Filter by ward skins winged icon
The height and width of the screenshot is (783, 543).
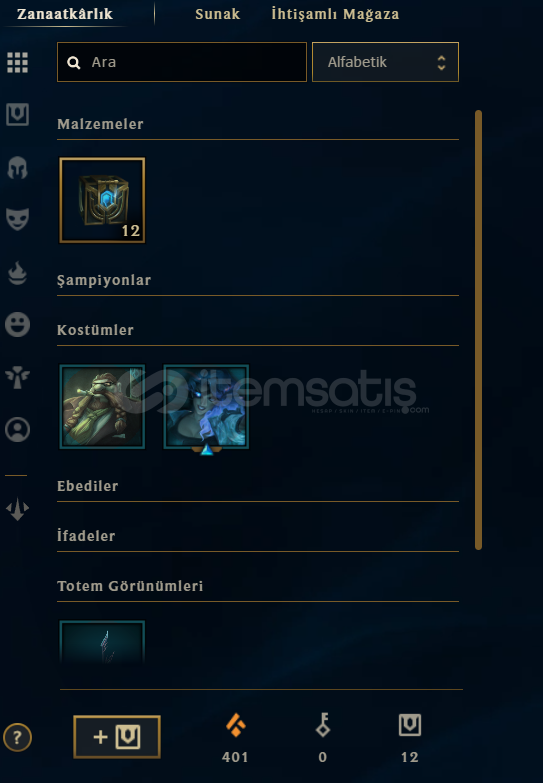click(17, 377)
